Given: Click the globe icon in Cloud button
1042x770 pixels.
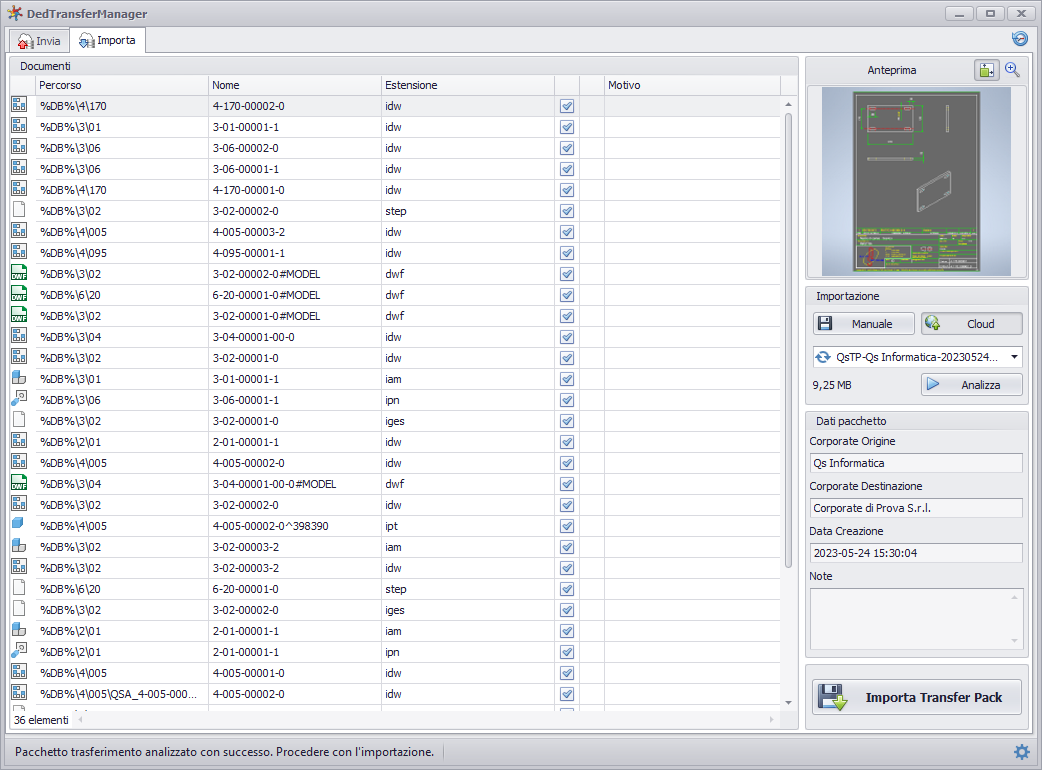Looking at the screenshot, I should (x=932, y=323).
